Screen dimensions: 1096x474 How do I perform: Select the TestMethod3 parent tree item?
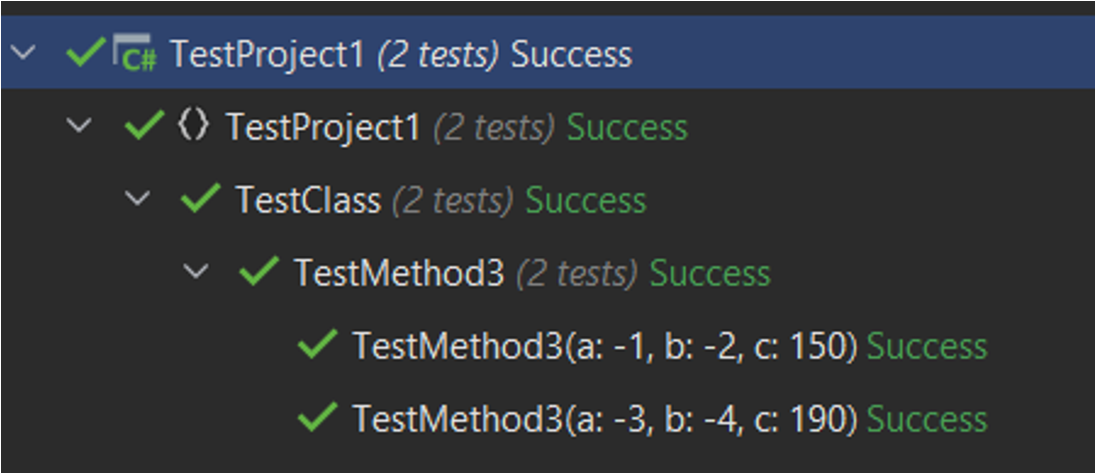pos(399,273)
